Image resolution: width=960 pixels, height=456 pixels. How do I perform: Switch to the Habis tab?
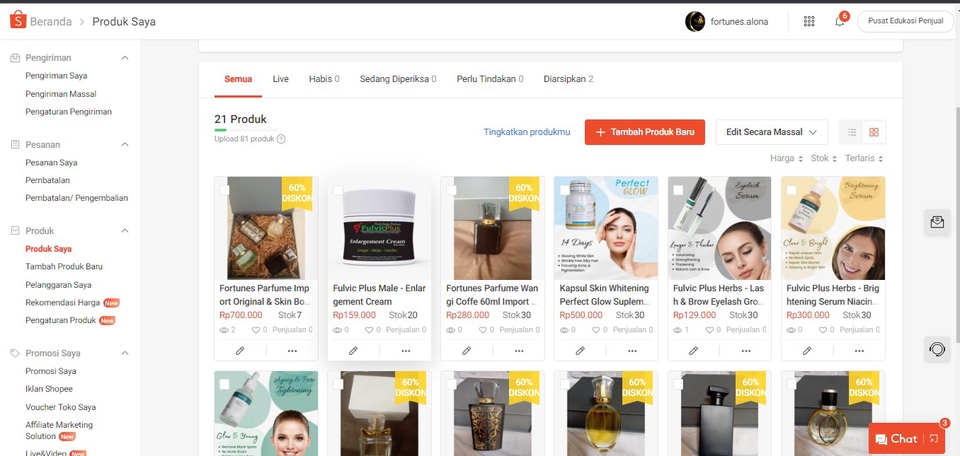point(324,79)
